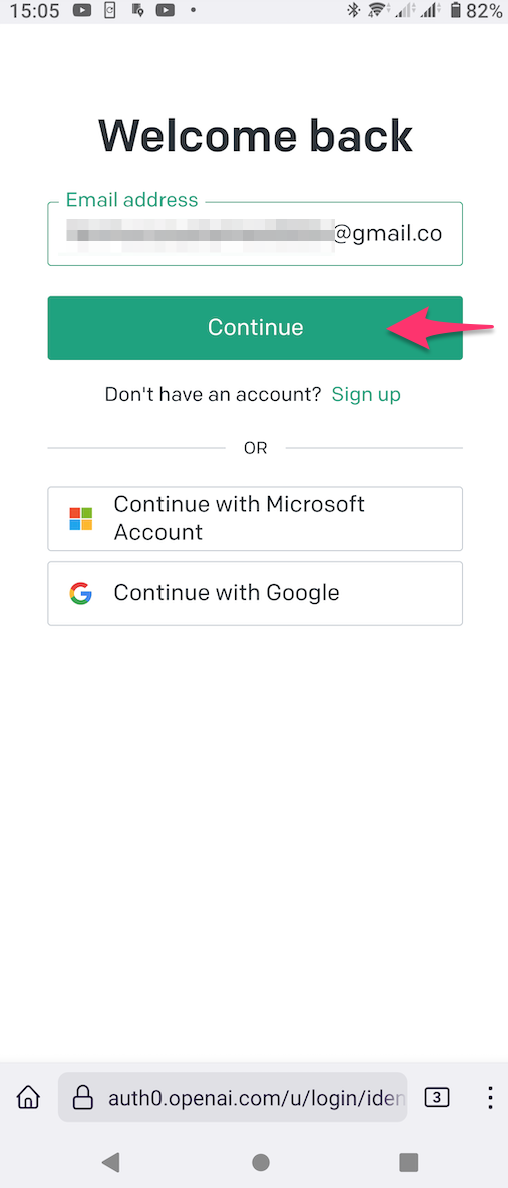Tap the Wi-Fi signal status icon
Screen dimensions: 508x1188
[376, 11]
